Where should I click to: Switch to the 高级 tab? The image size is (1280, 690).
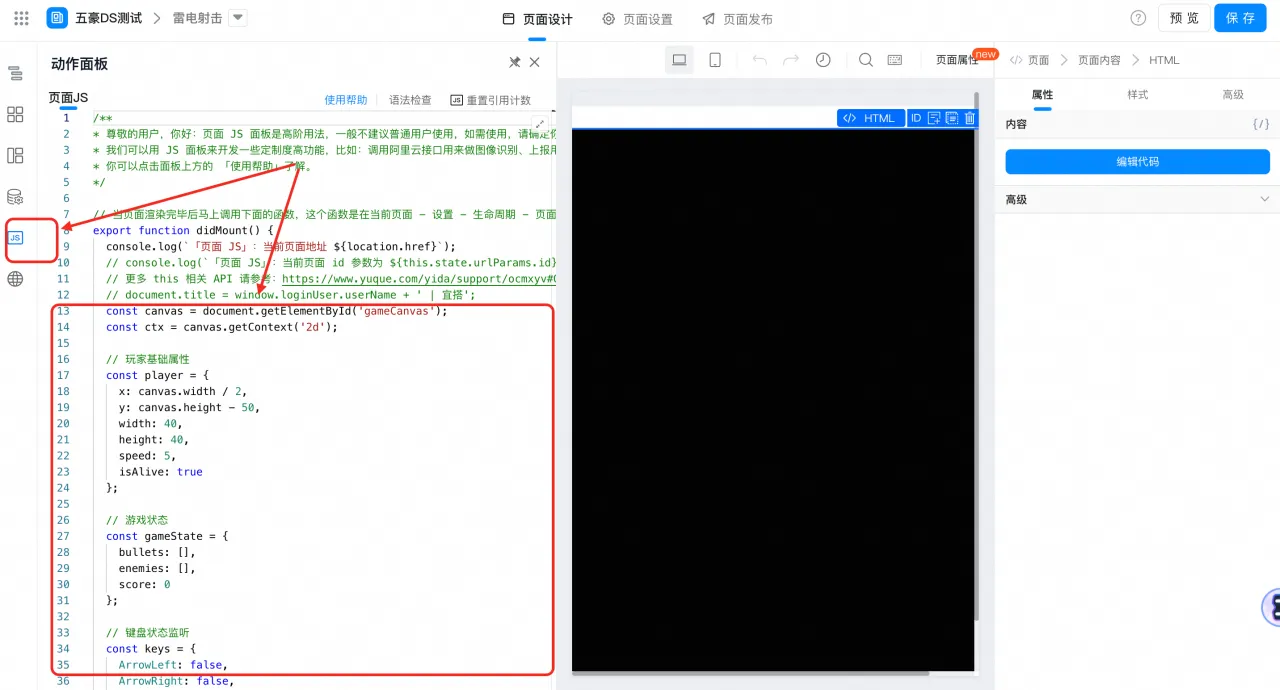pos(1233,94)
